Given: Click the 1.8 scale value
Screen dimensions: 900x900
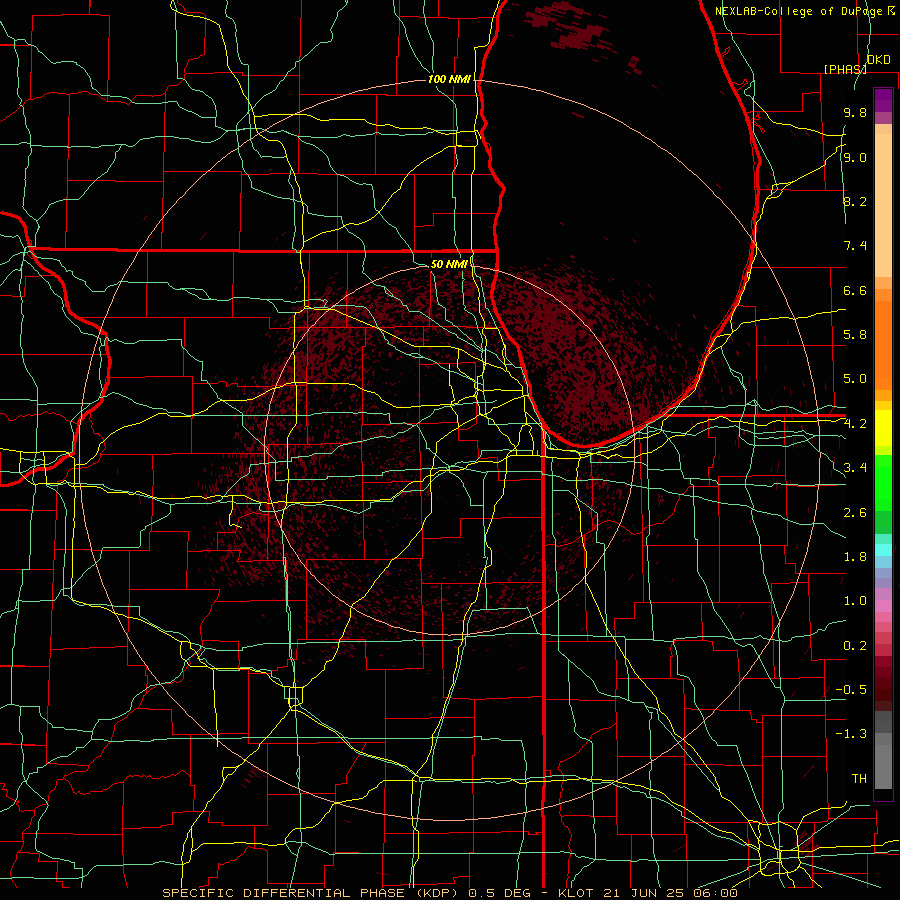Looking at the screenshot, I should (855, 557).
